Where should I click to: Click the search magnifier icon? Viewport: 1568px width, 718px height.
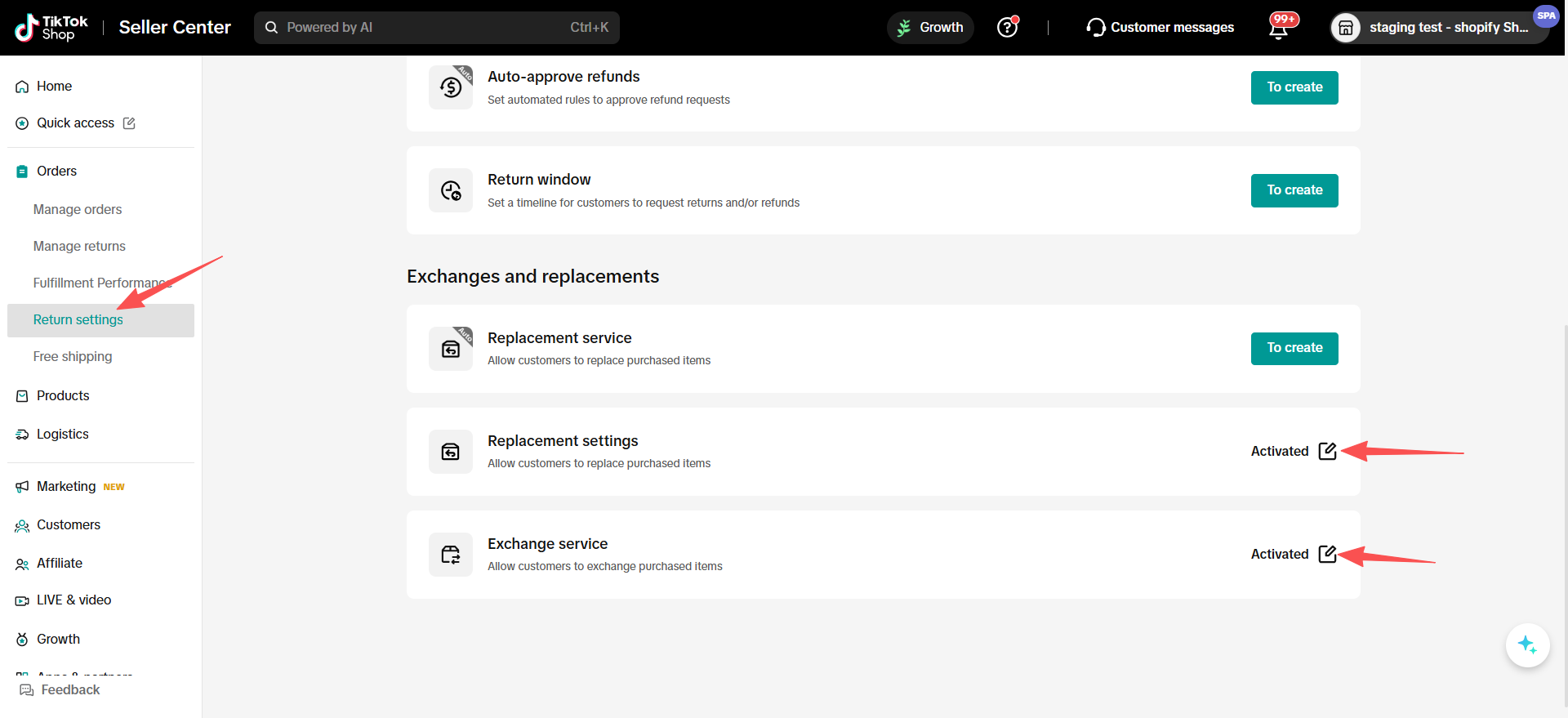coord(272,28)
